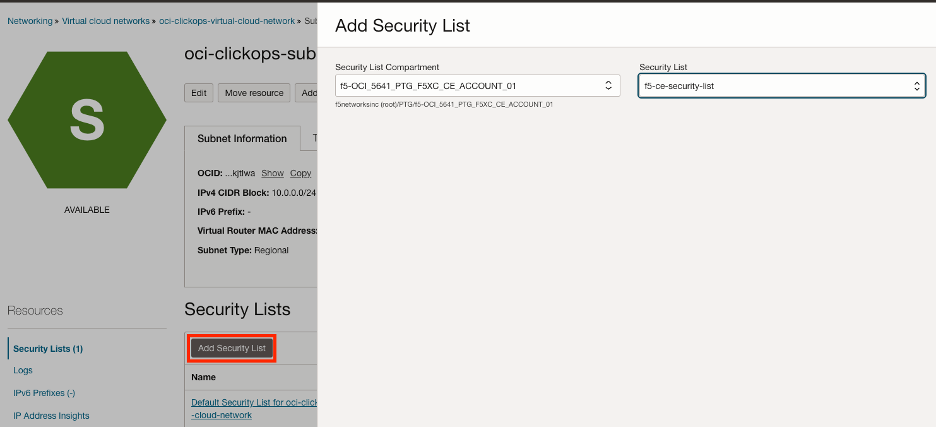Click the Add Security List button
936x428 pixels.
pyautogui.click(x=232, y=348)
